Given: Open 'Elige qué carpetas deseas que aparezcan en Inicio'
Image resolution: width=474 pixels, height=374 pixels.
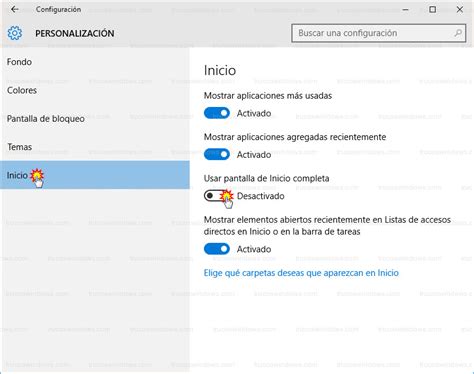Looking at the screenshot, I should coord(301,273).
